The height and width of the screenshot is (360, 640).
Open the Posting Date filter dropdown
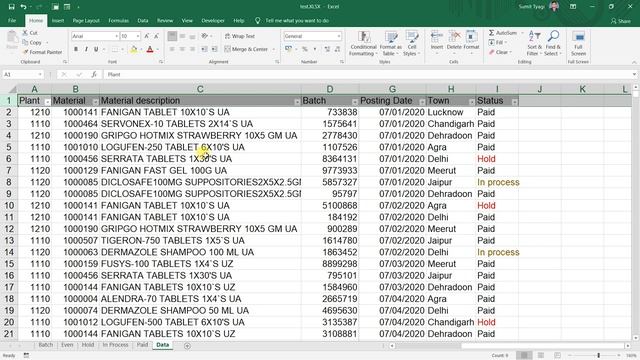(x=422, y=102)
